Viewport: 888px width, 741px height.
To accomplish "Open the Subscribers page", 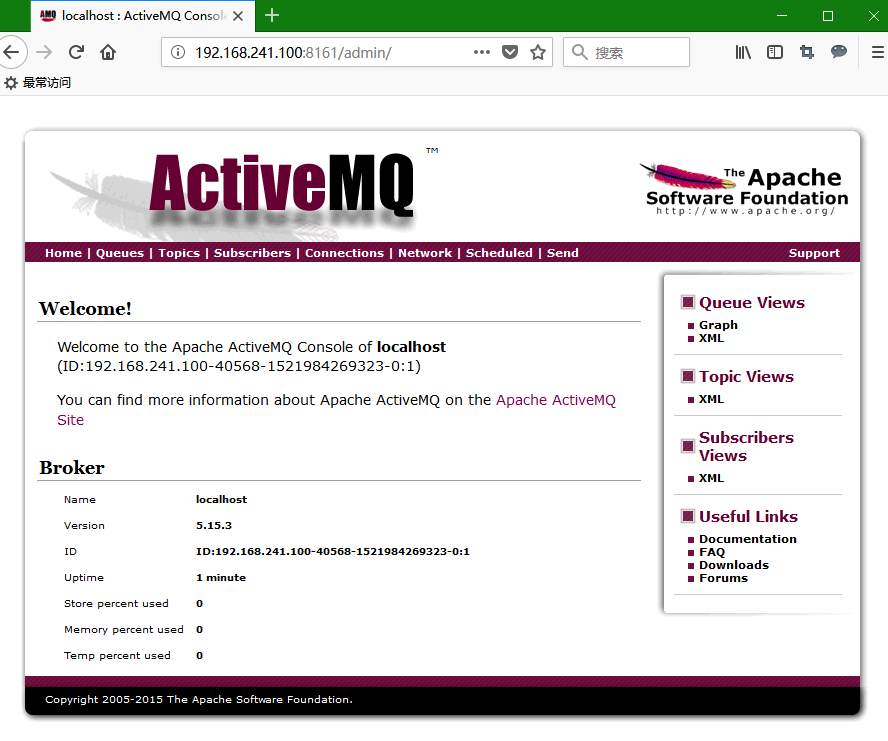I will (252, 253).
